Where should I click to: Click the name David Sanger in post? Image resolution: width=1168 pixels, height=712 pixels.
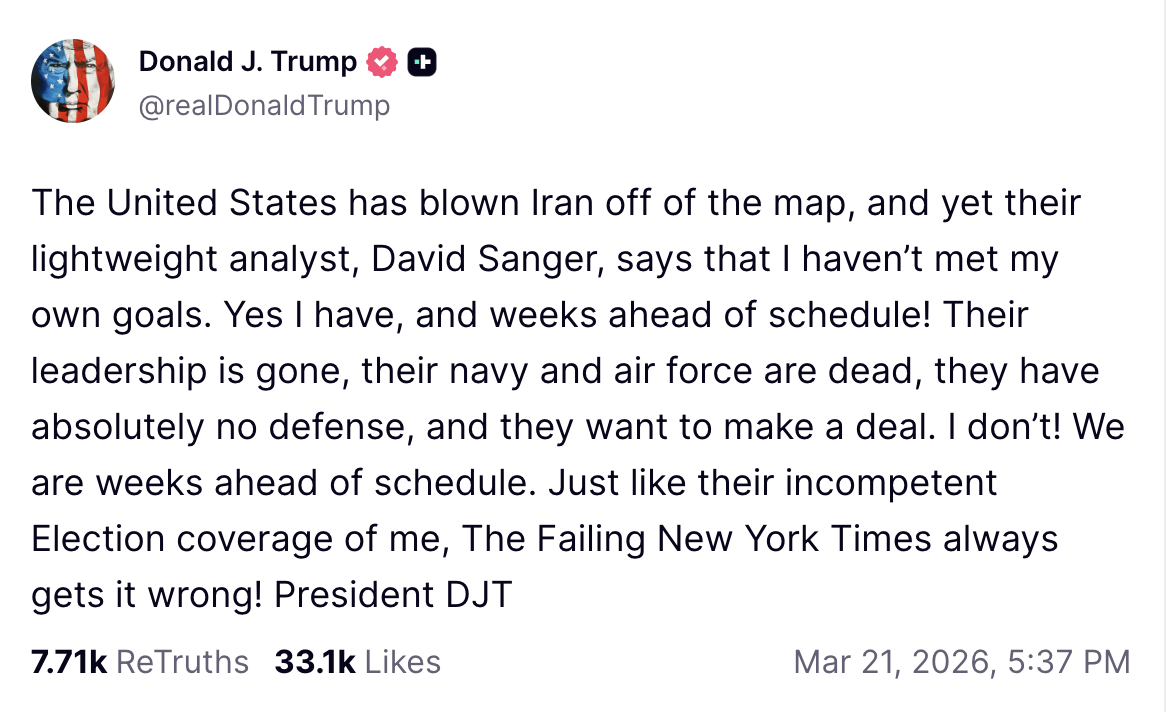point(486,260)
